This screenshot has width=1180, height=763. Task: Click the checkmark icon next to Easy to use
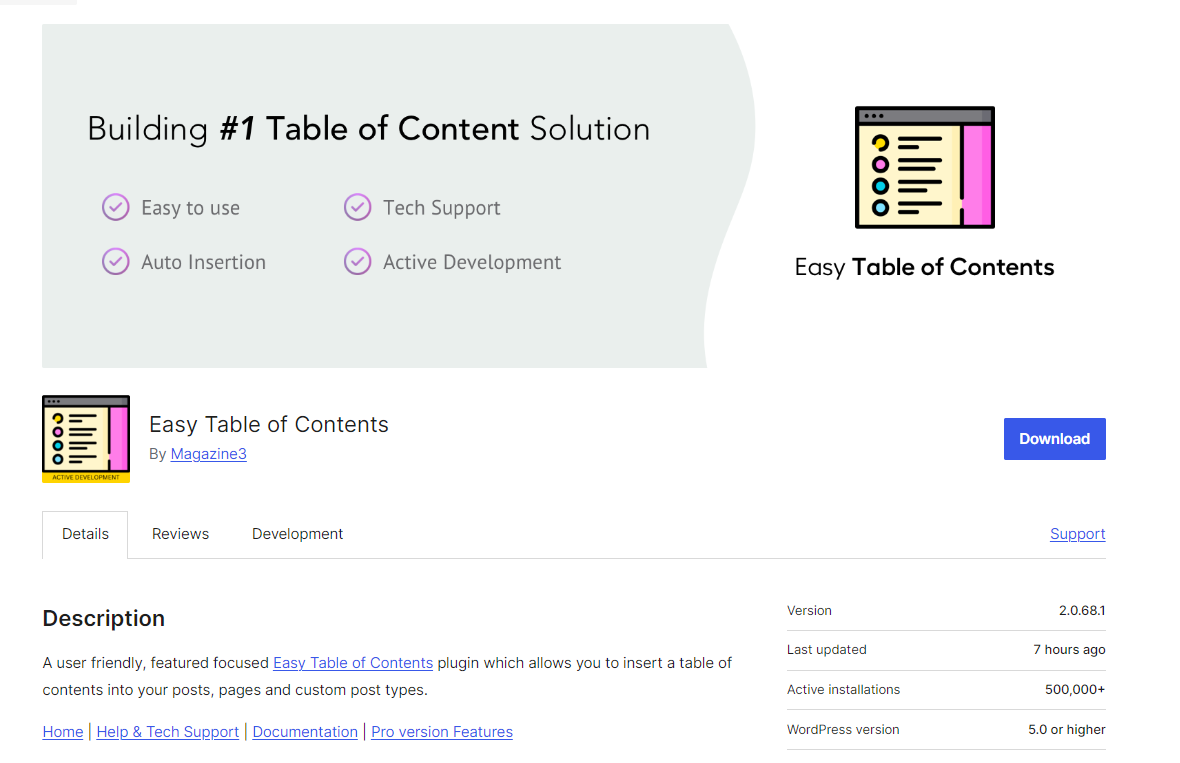point(116,207)
